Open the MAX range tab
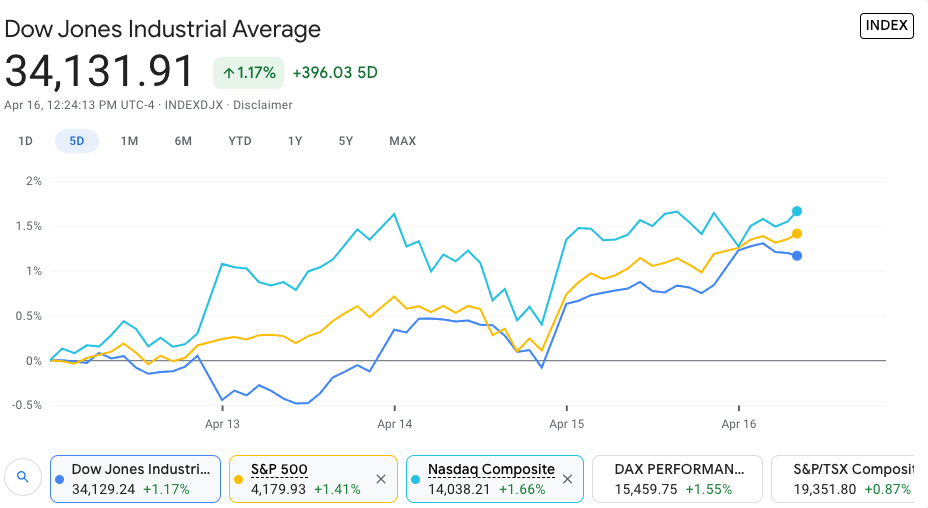 (402, 141)
